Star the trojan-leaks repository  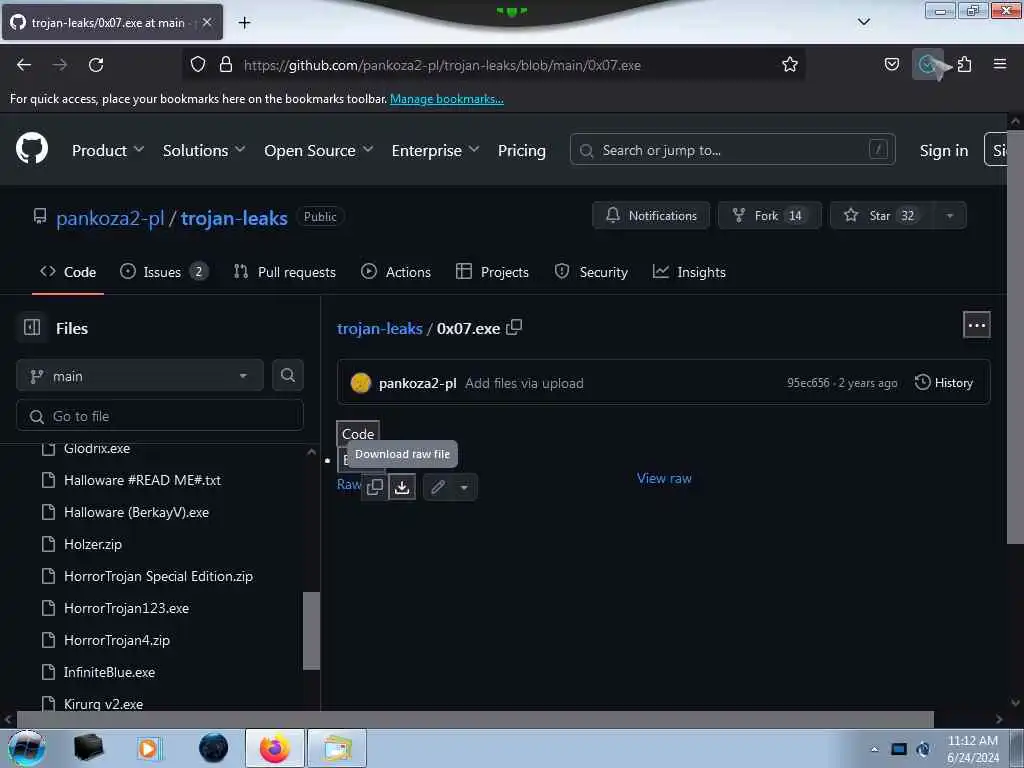882,216
